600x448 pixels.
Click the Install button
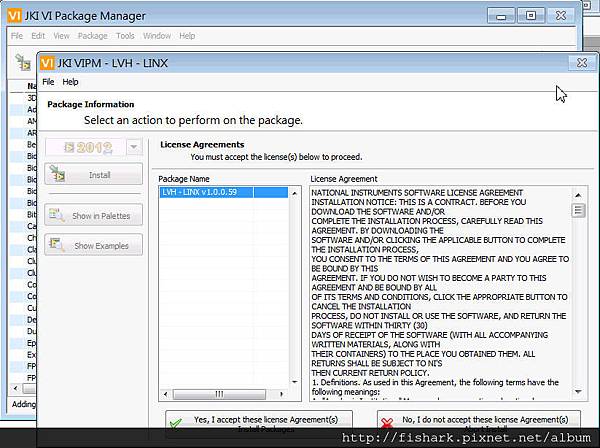click(x=94, y=174)
